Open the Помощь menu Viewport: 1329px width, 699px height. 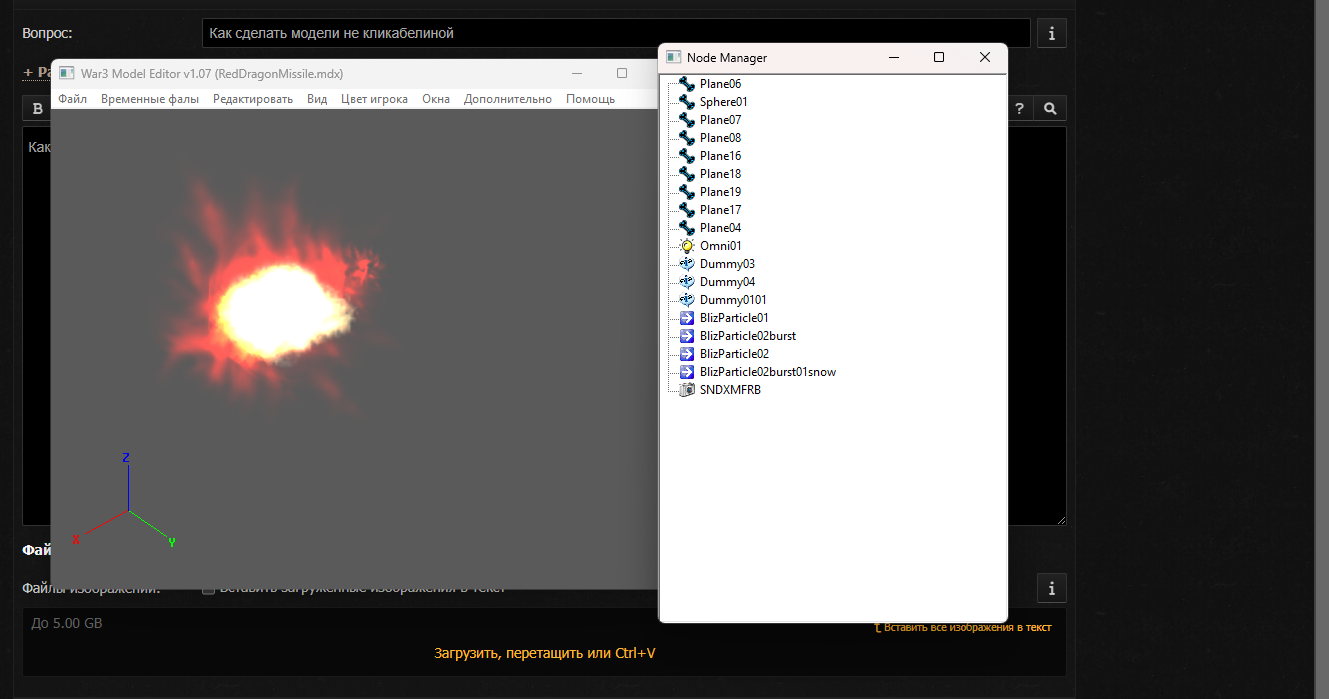tap(591, 99)
